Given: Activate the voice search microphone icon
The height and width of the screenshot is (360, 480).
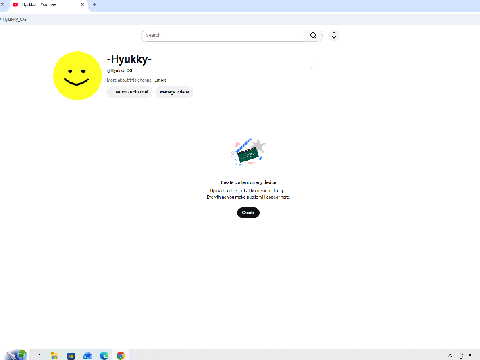Looking at the screenshot, I should pos(334,35).
